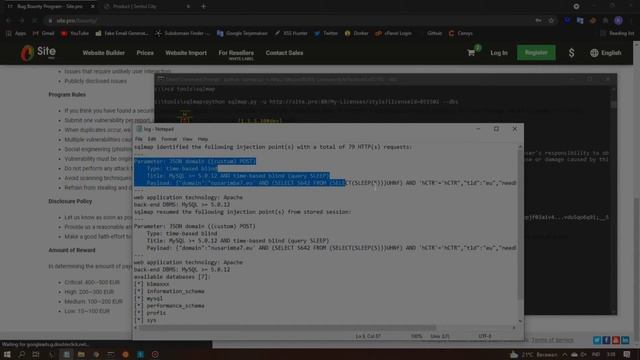
Task: Open Prices nav item
Action: pyautogui.click(x=145, y=53)
